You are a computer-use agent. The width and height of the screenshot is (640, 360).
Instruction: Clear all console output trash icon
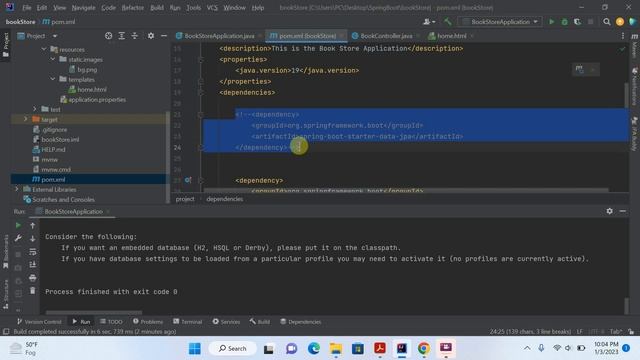[33, 291]
